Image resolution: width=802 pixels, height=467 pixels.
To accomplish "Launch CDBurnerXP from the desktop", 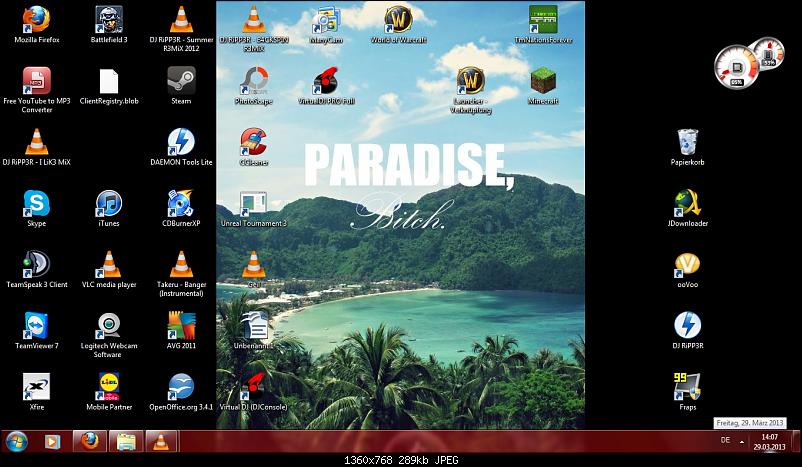I will click(x=181, y=204).
